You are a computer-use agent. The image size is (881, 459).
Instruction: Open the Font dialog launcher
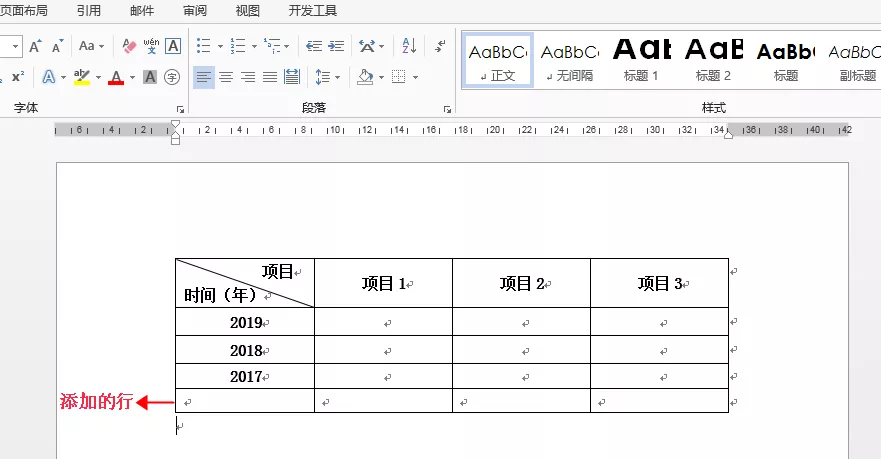pyautogui.click(x=180, y=110)
